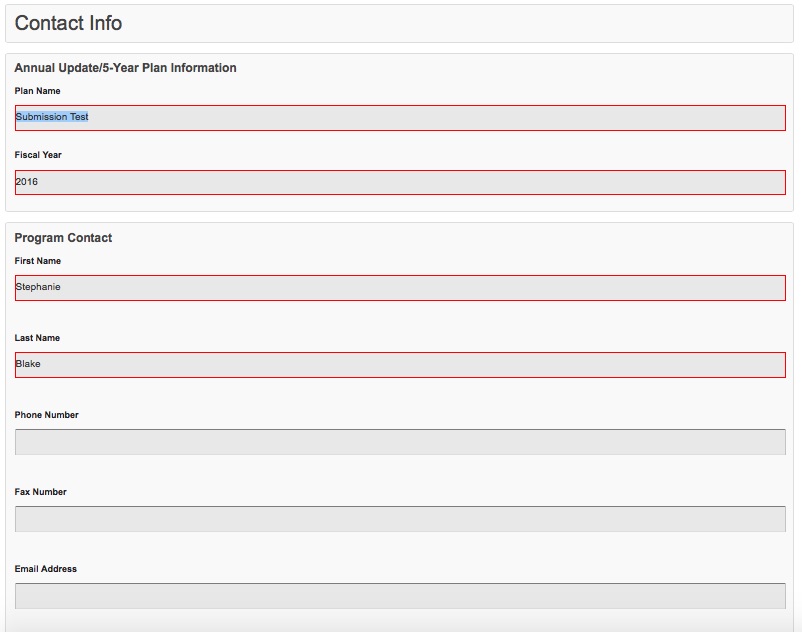Click the 'Fiscal Year' label
Screen dimensions: 802x632
pos(38,155)
